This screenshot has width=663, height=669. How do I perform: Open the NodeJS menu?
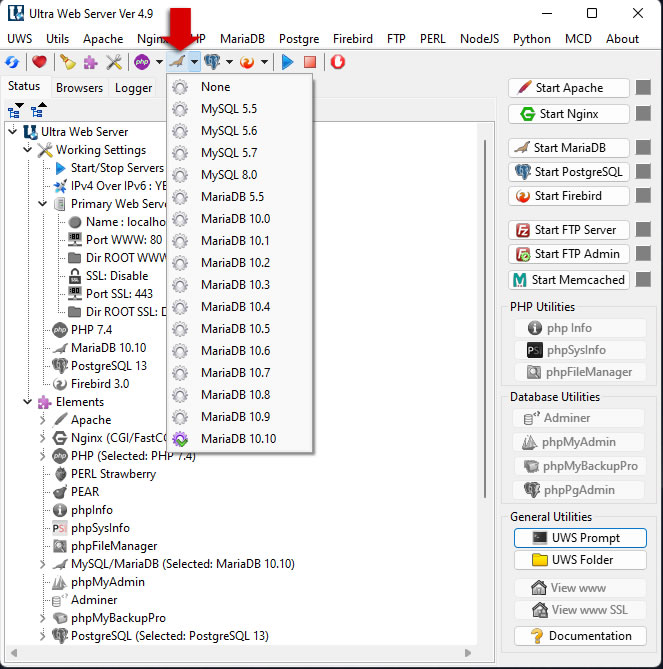479,39
